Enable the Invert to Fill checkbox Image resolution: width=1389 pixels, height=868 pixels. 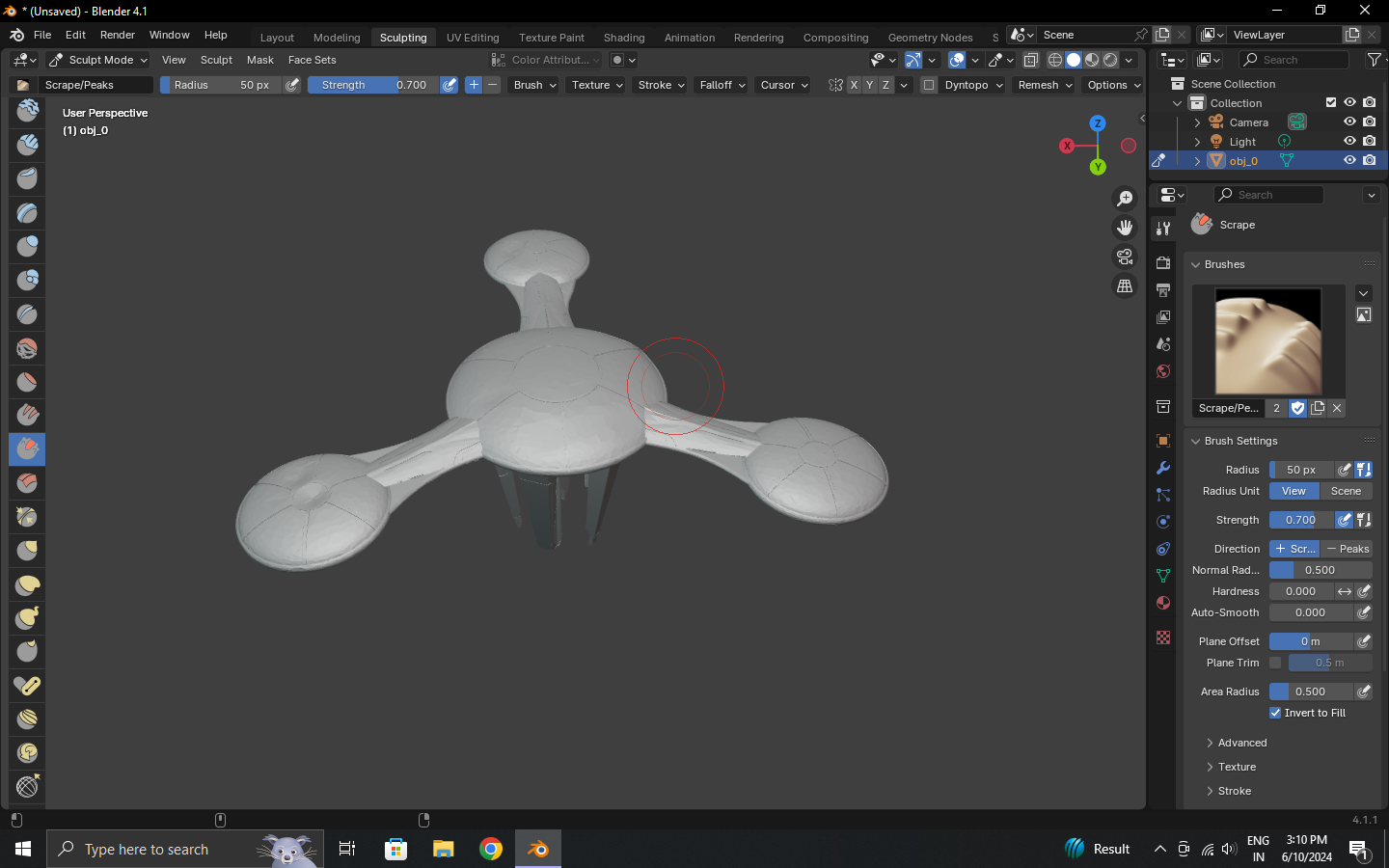click(1275, 713)
